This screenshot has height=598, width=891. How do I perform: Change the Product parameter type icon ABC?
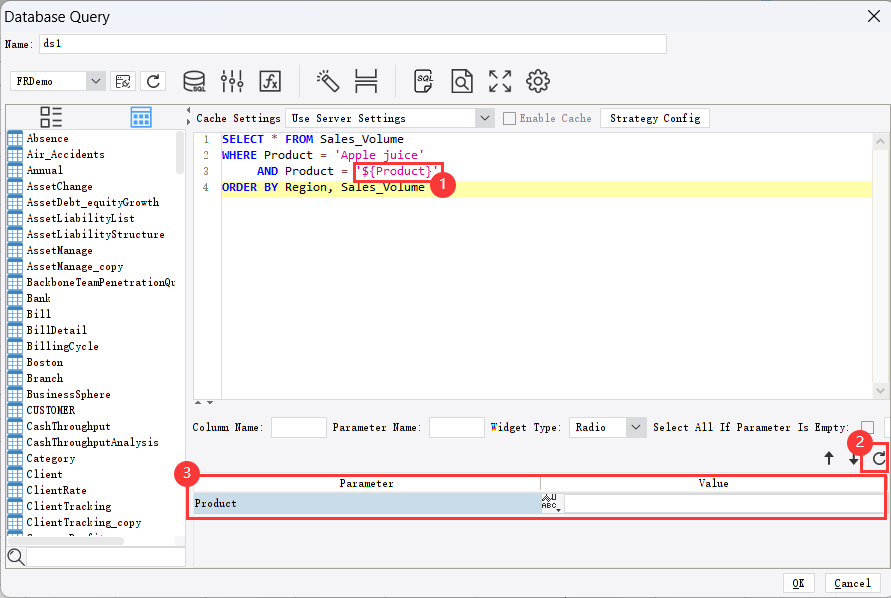(x=551, y=503)
